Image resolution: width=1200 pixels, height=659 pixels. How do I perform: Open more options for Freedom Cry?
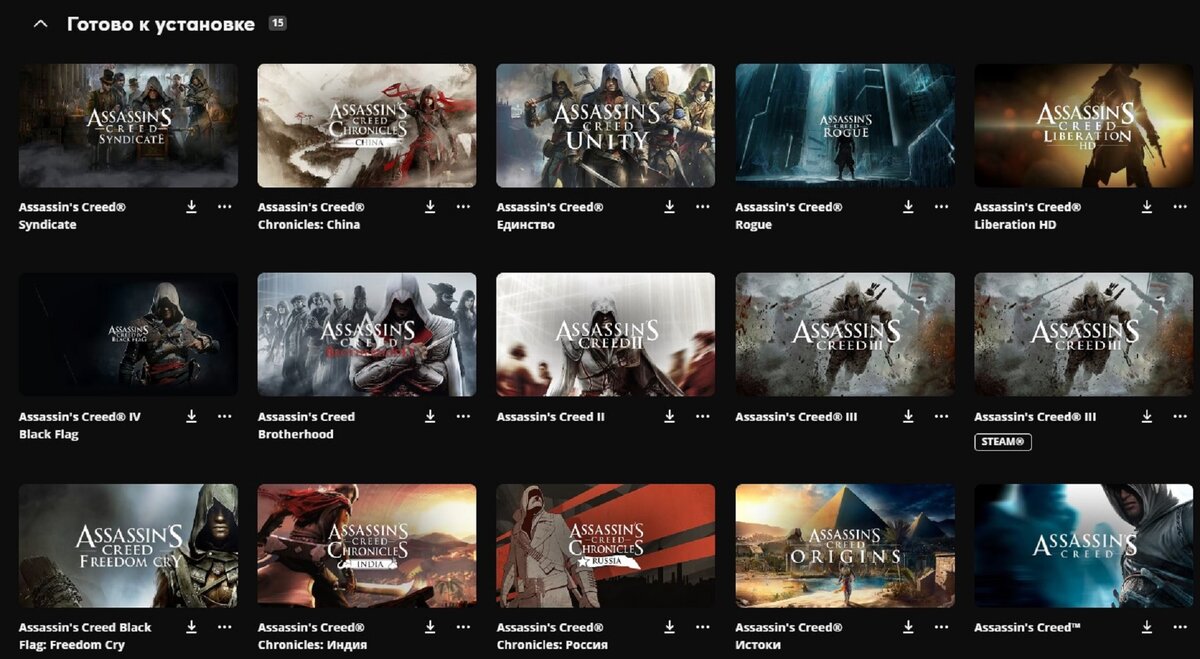coord(224,627)
